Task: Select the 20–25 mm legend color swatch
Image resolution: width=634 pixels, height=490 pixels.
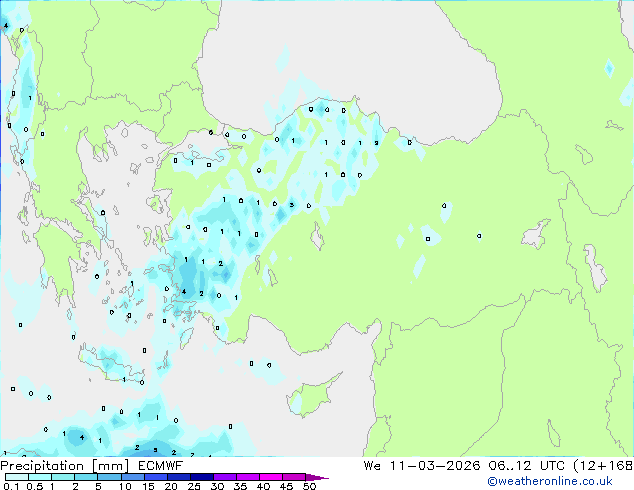Action: tap(178, 477)
